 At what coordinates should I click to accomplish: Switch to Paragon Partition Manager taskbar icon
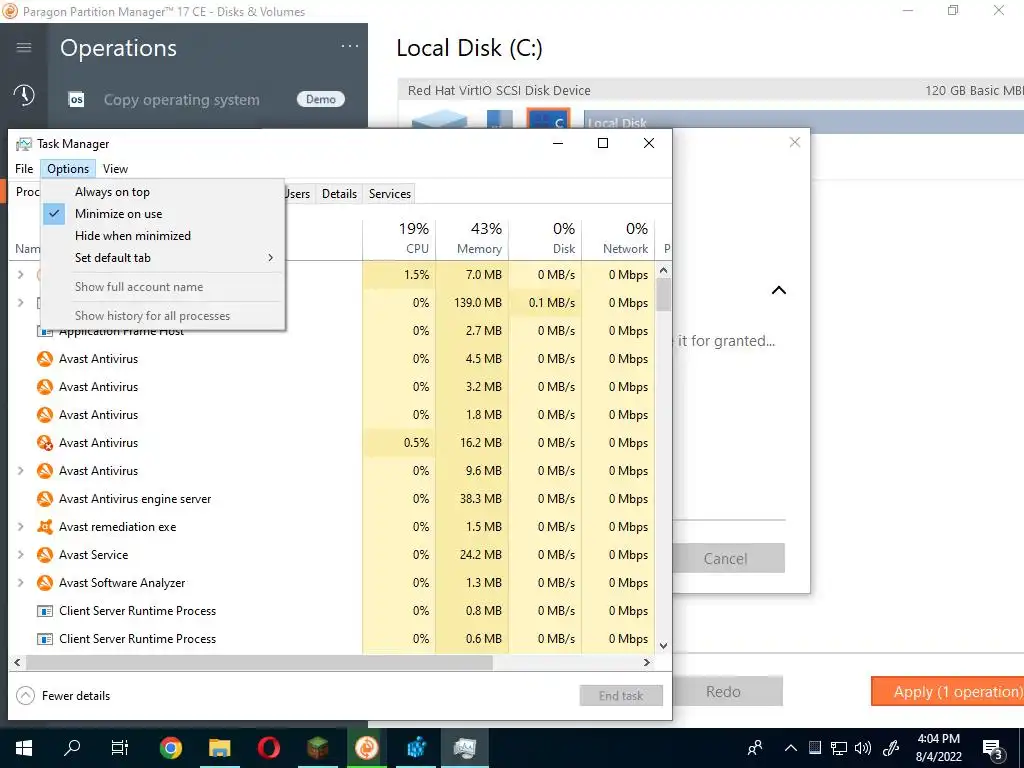tap(366, 748)
